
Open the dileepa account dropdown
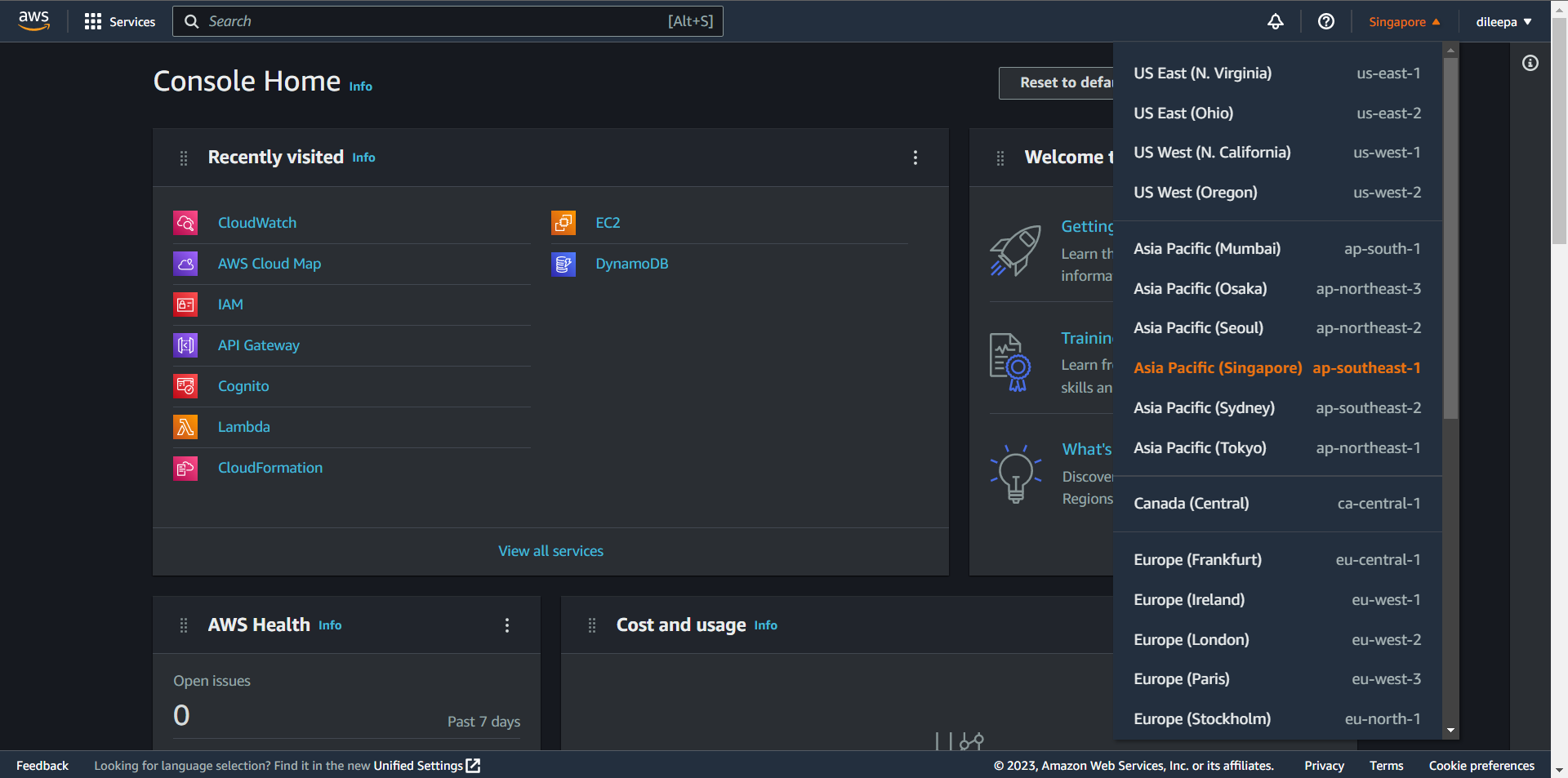coord(1503,22)
